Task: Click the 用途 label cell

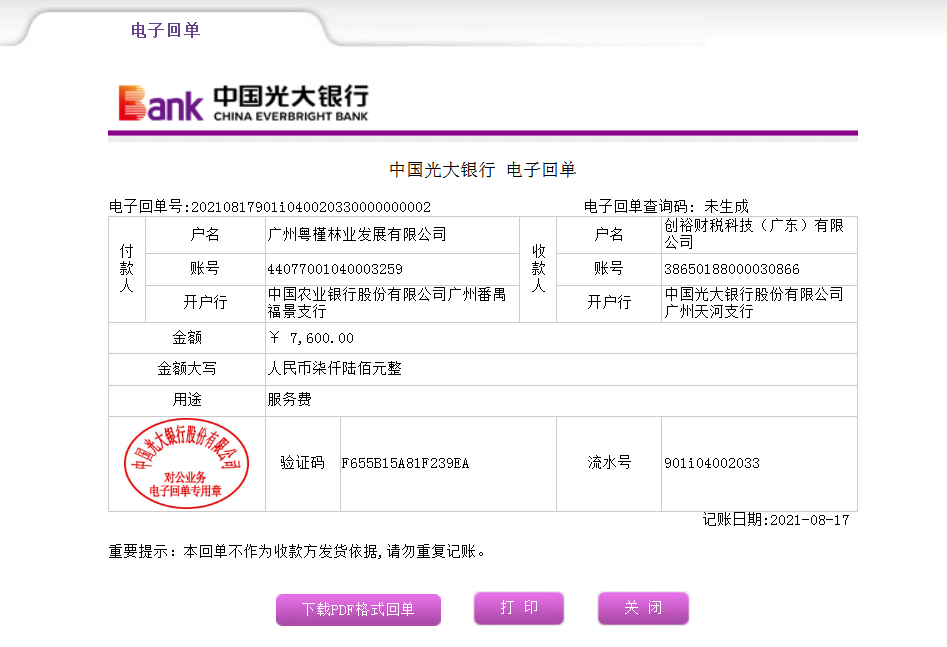Action: [187, 400]
